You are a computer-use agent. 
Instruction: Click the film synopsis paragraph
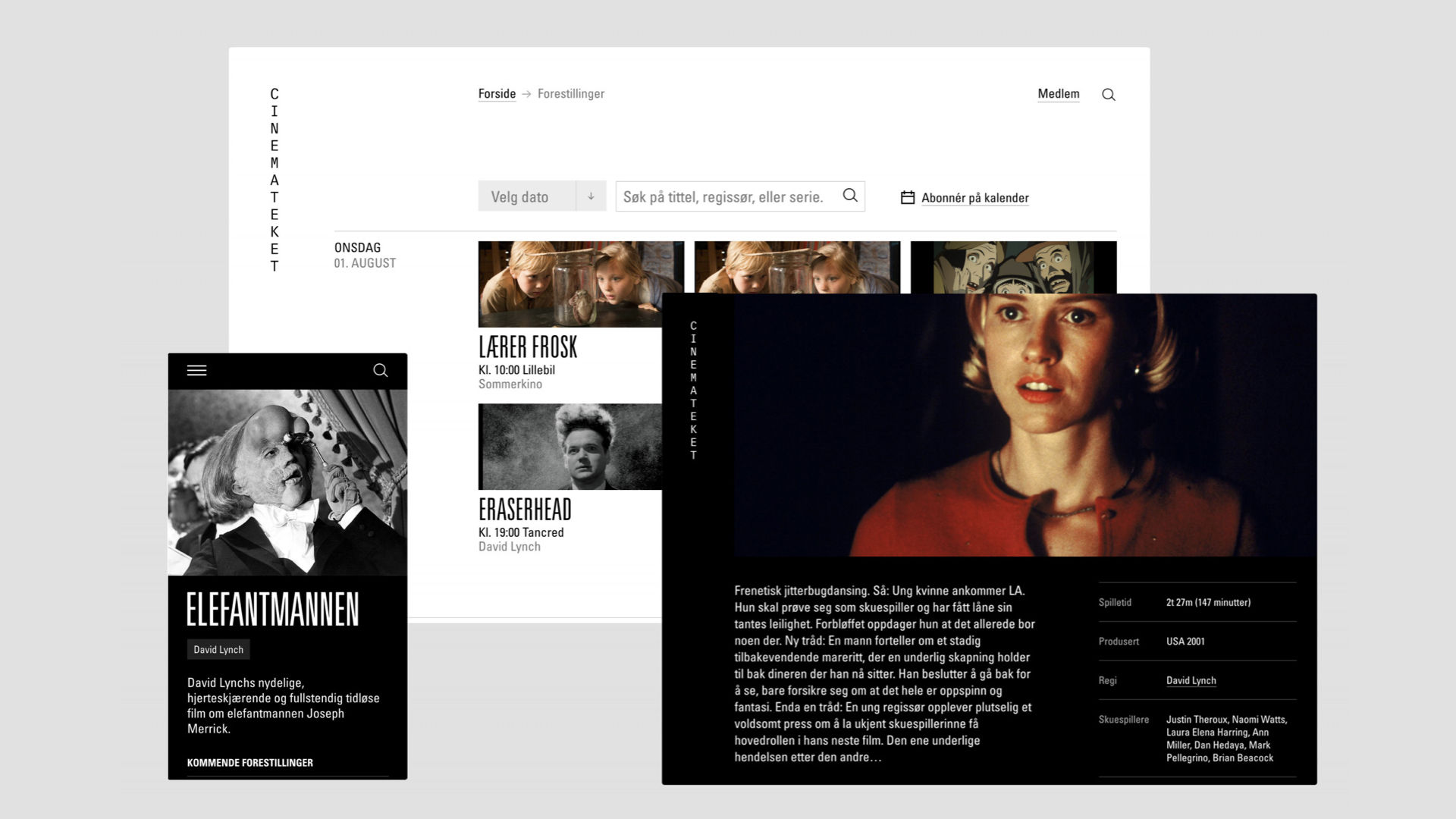pos(885,673)
